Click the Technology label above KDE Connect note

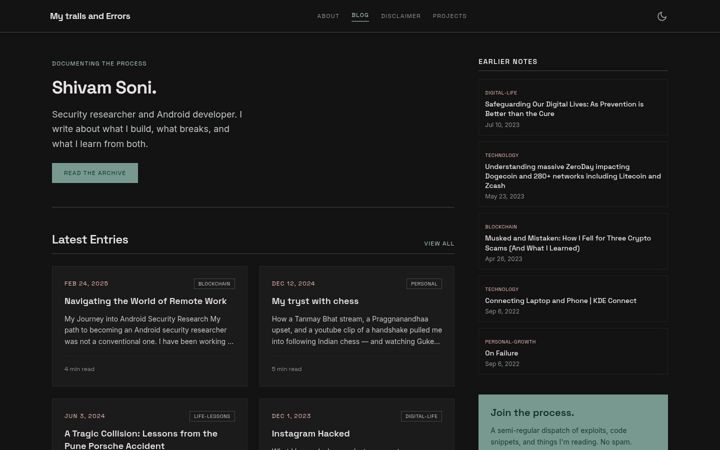501,289
